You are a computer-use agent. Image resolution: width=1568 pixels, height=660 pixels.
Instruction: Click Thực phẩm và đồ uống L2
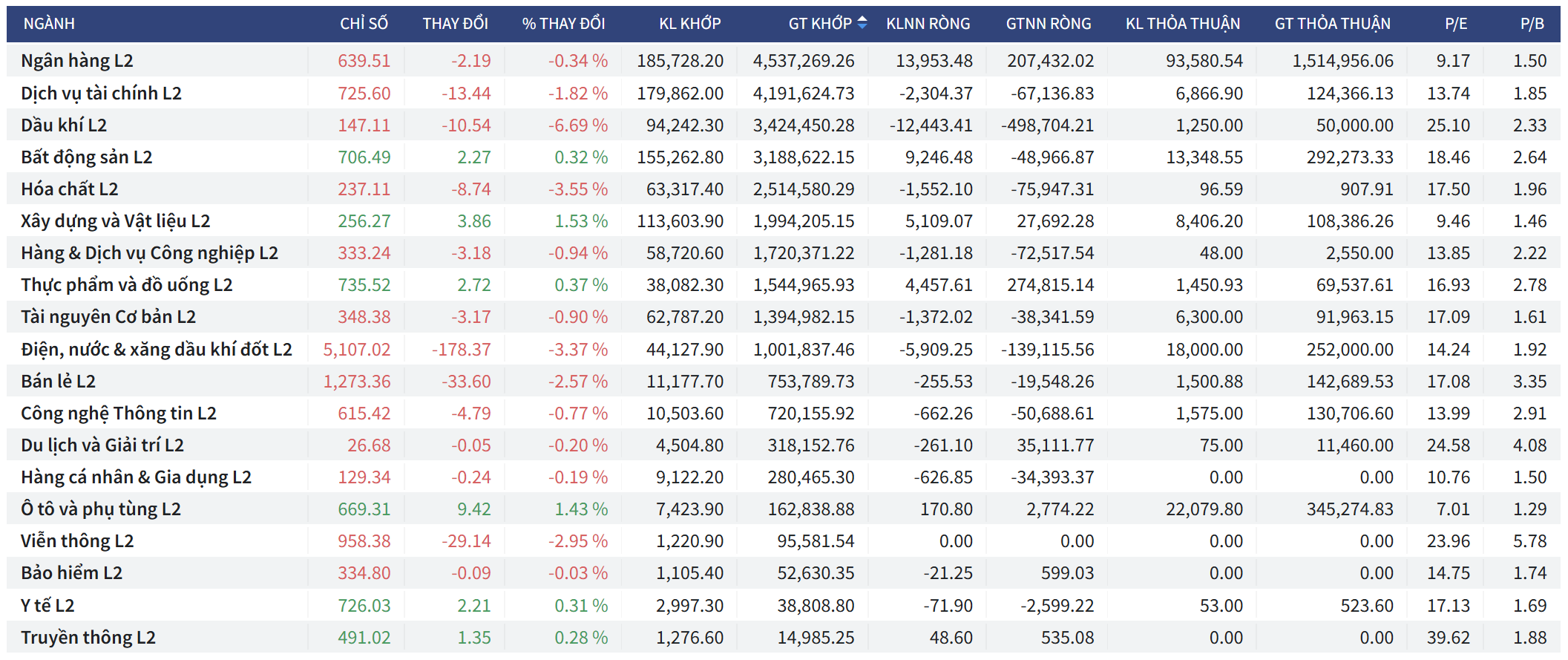point(126,285)
